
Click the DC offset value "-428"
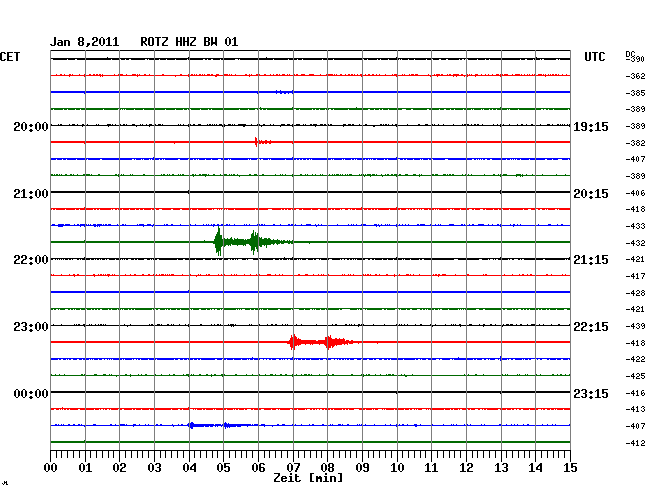pyautogui.click(x=635, y=293)
